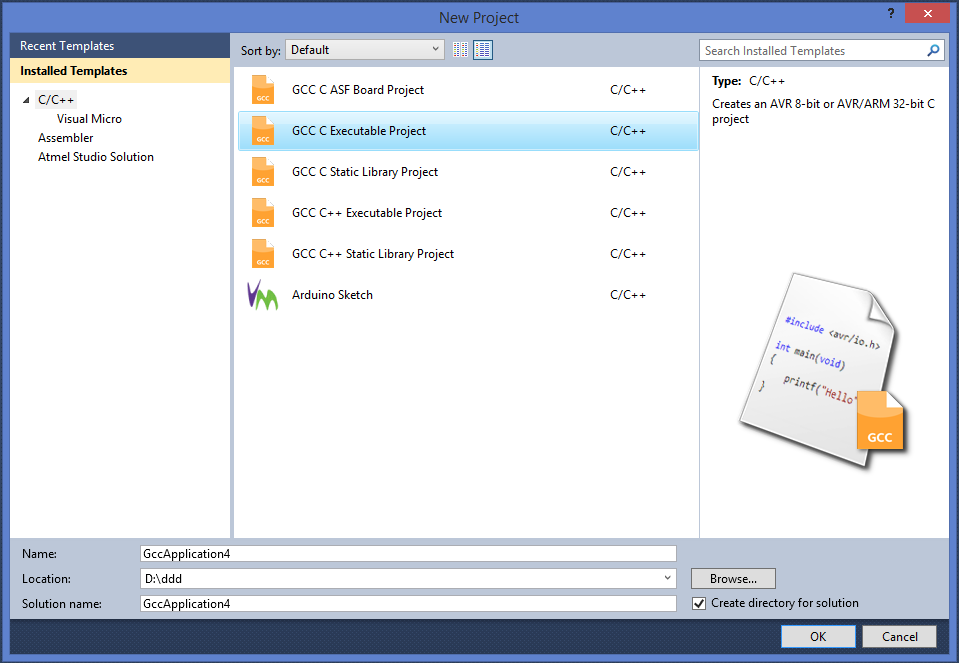This screenshot has width=959, height=663.
Task: Select Visual Micro in the tree
Action: click(89, 119)
